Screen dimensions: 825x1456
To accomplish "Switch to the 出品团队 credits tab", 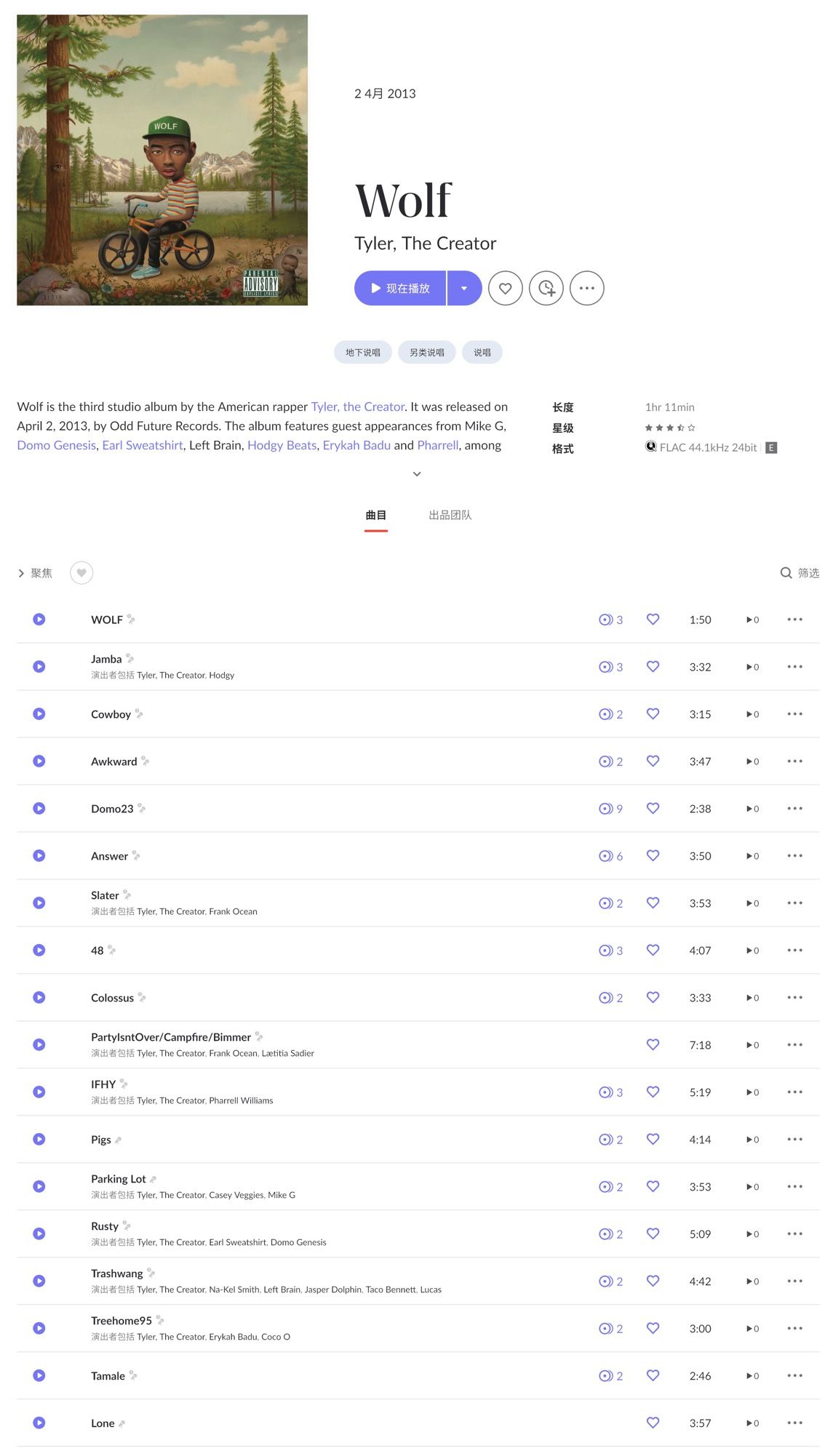I will click(450, 515).
